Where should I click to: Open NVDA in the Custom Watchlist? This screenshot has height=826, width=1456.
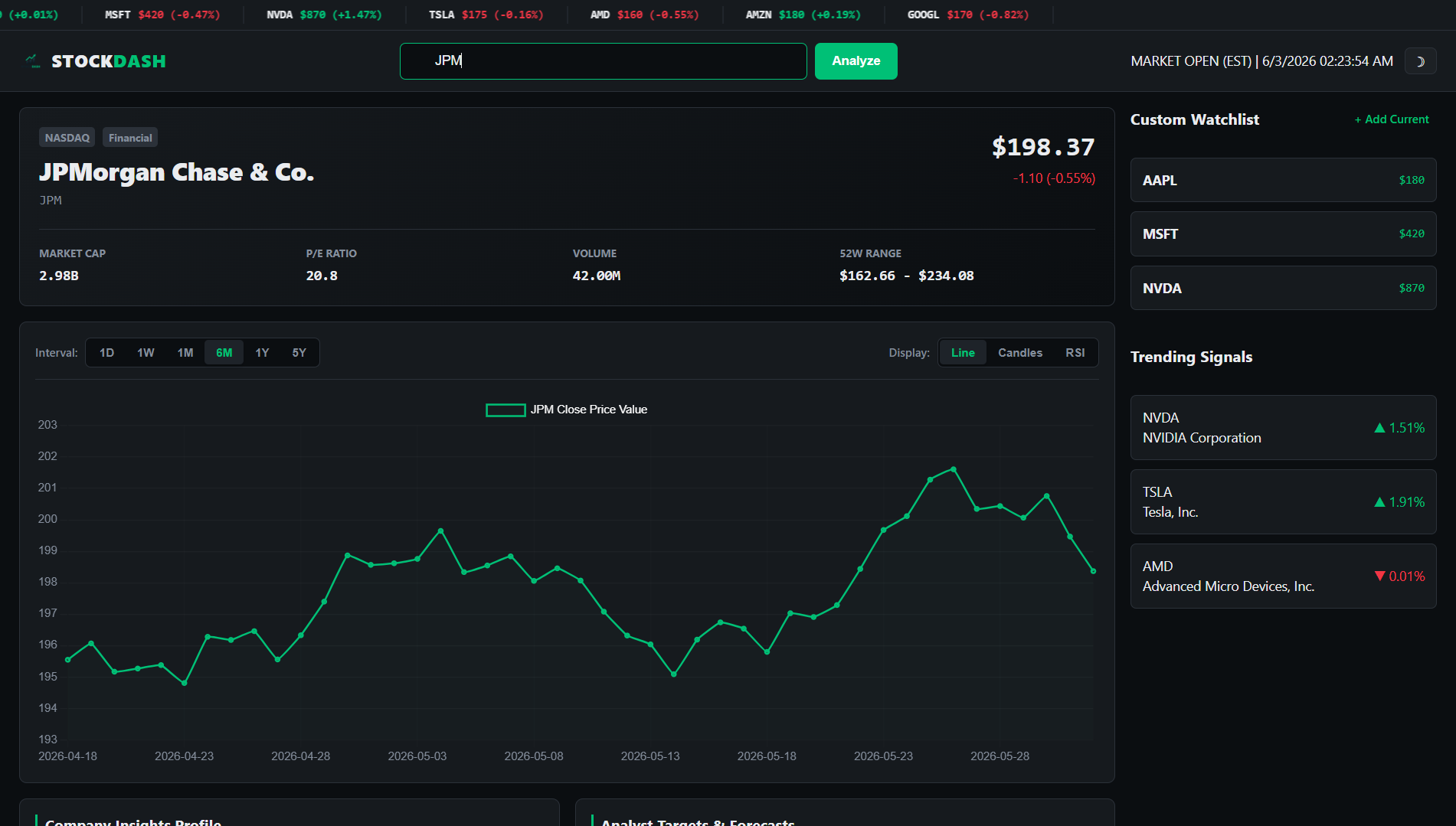[1283, 288]
